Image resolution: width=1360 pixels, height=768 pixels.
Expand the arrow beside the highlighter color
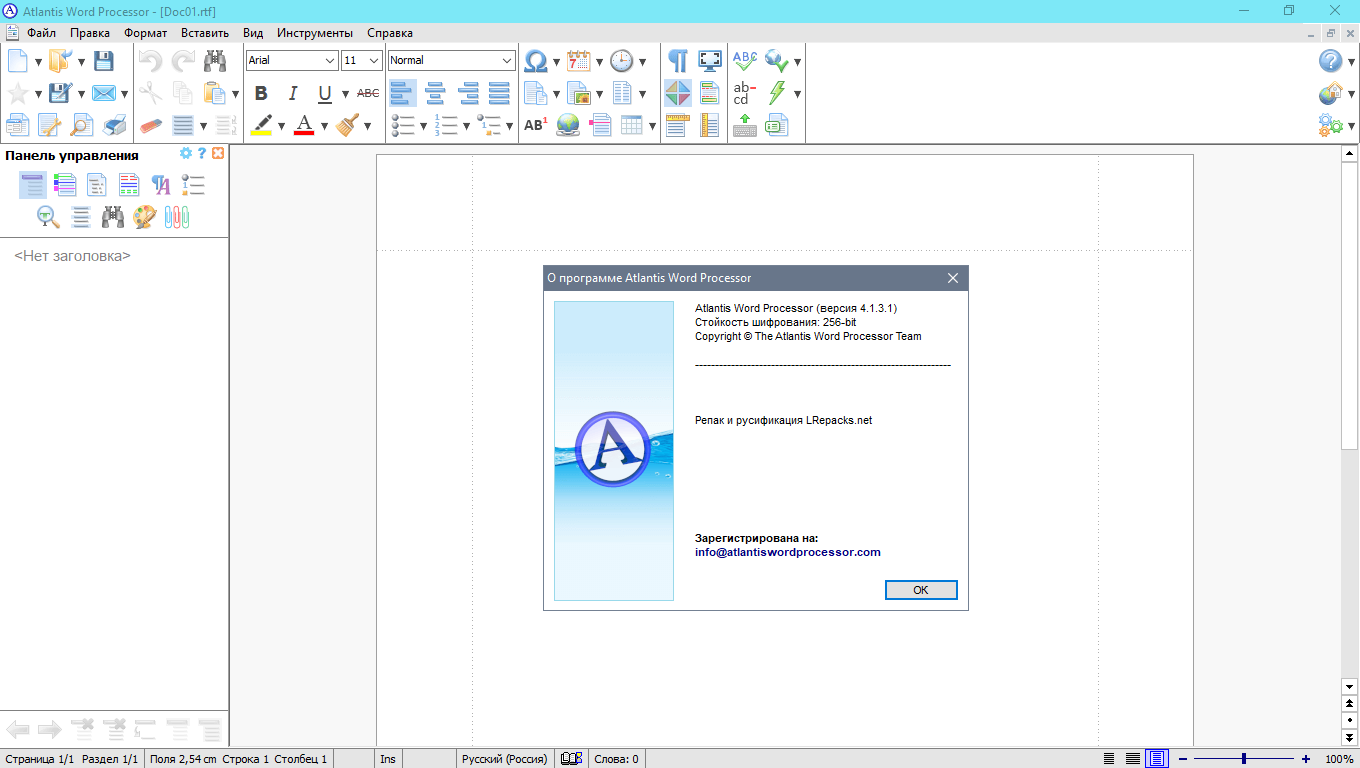282,127
